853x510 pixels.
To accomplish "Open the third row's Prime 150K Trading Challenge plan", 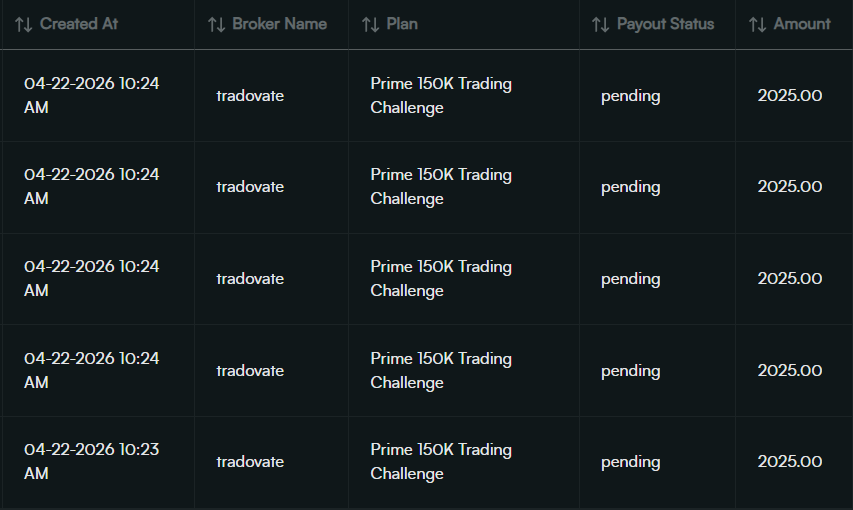I will click(441, 278).
